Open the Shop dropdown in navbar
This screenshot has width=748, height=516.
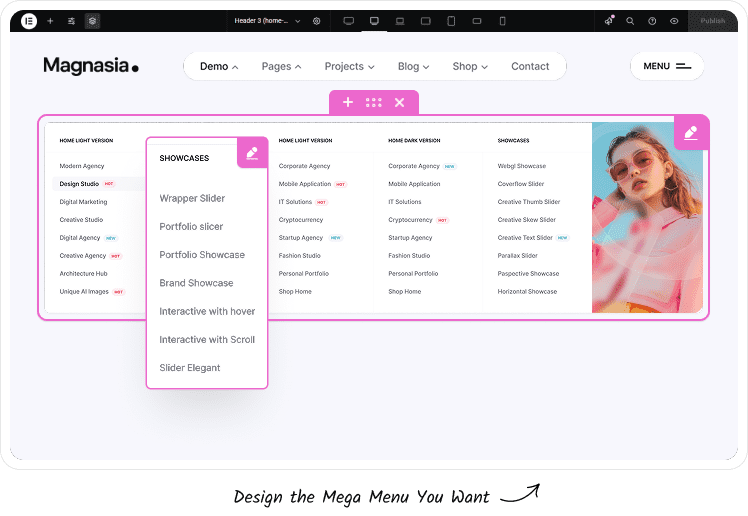pos(470,67)
